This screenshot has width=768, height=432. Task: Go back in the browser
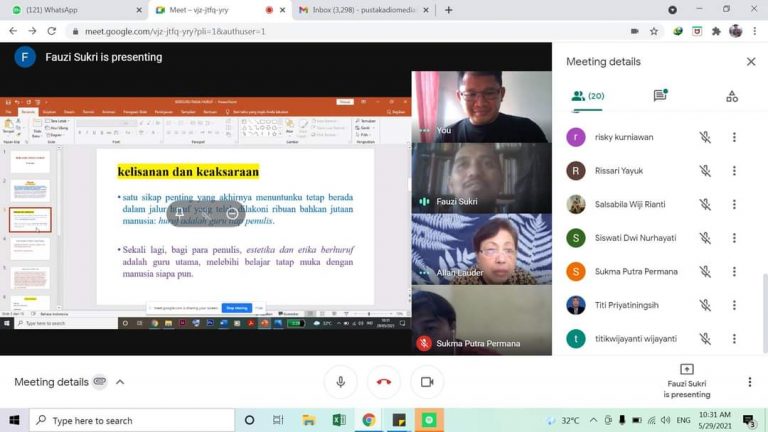[x=13, y=31]
